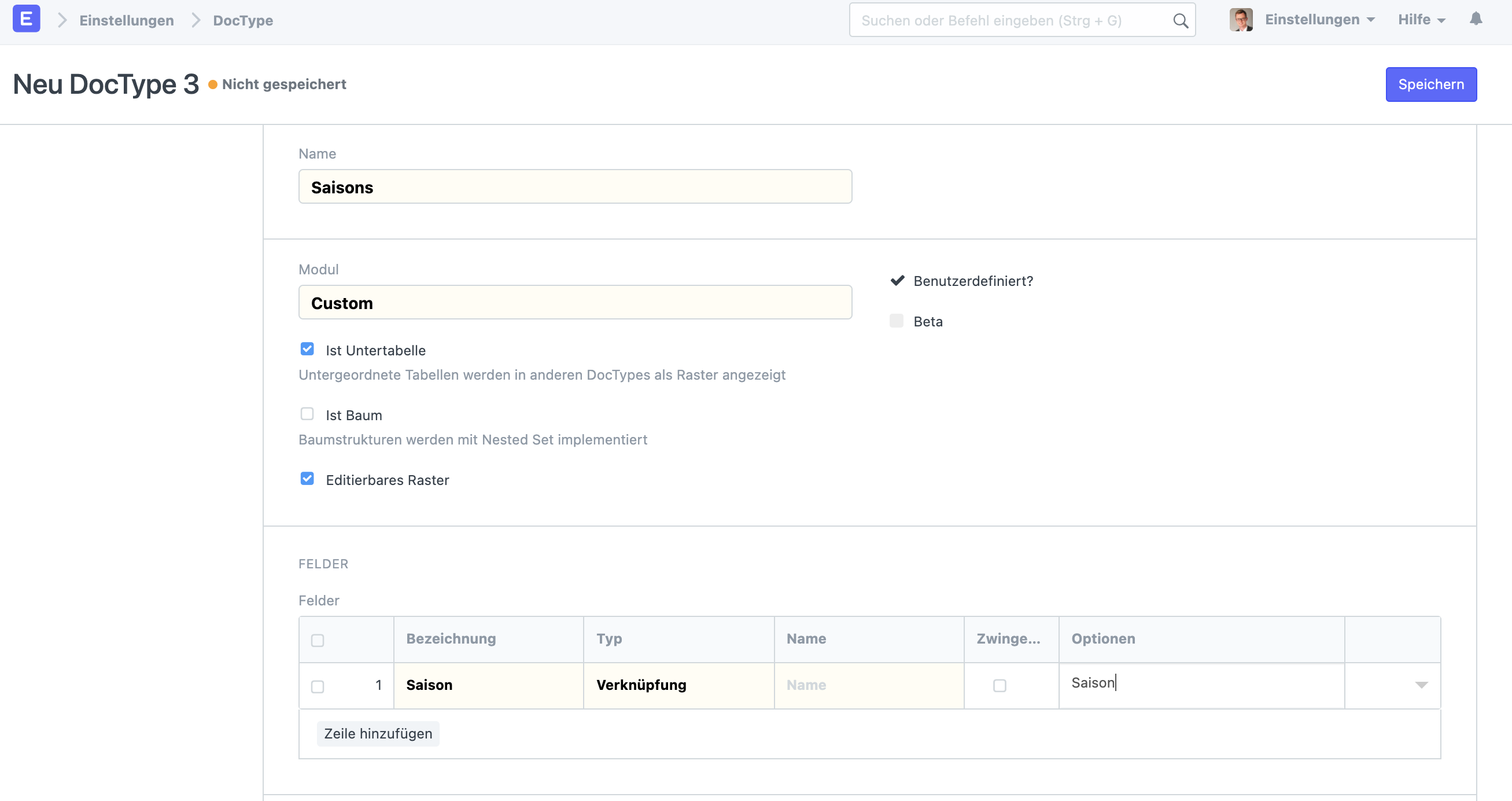The image size is (1512, 801).
Task: Edit the Modul field containing Custom
Action: click(x=574, y=303)
